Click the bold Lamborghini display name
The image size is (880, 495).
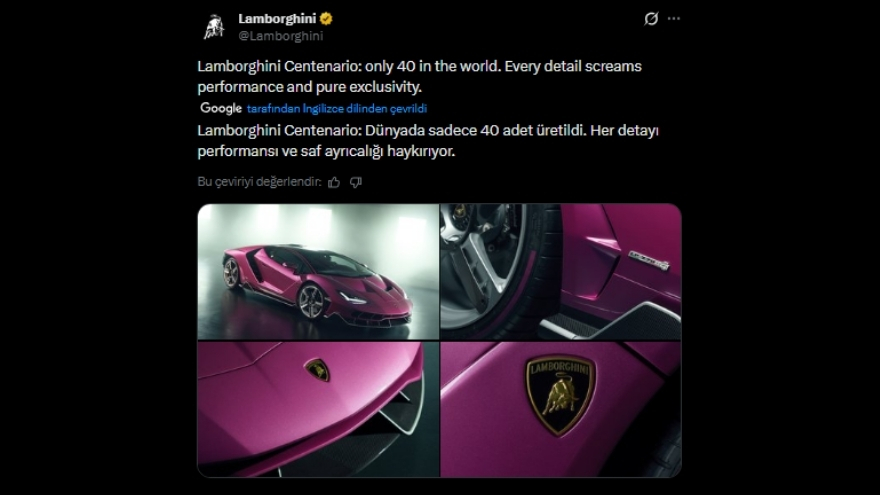(277, 19)
